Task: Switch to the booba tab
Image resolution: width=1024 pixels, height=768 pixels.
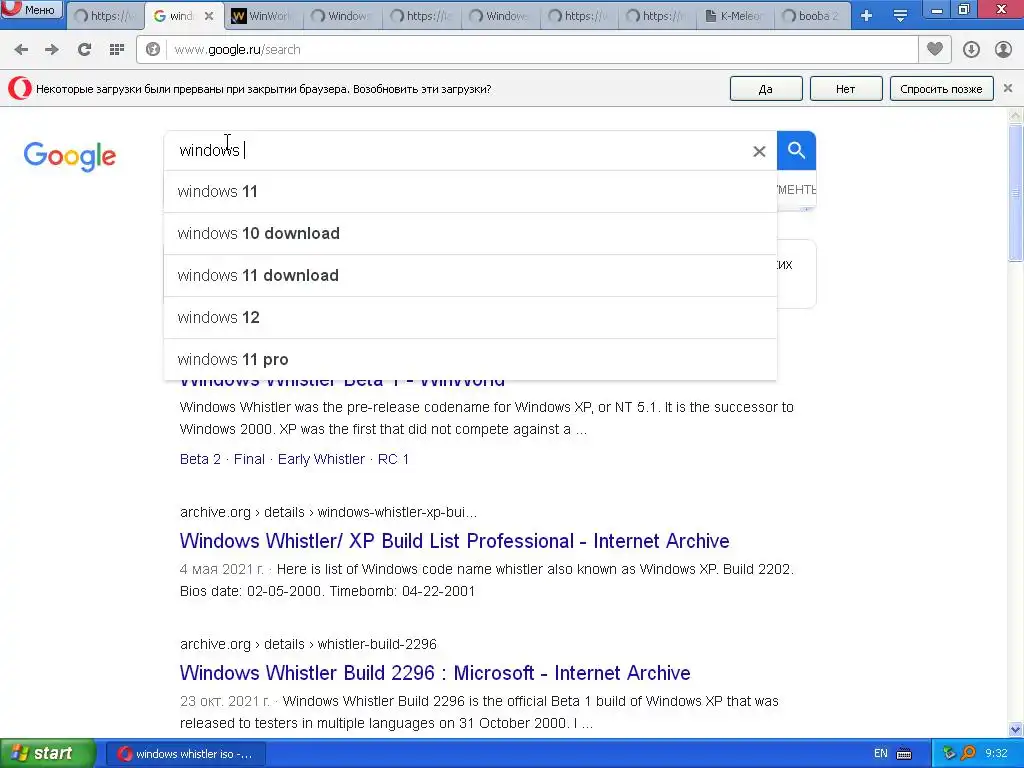Action: tap(812, 16)
